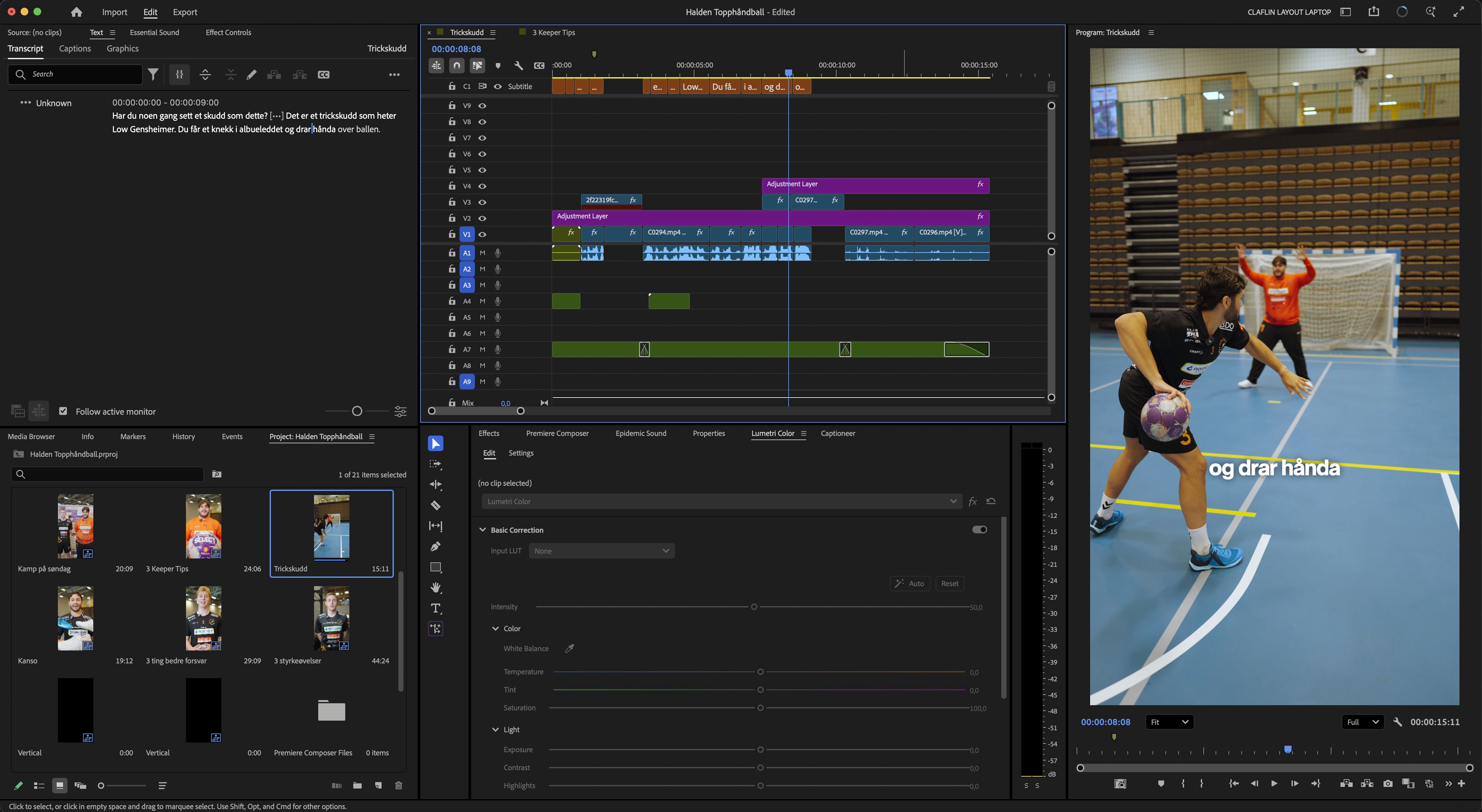
Task: Hide track V4 with eye icon
Action: point(483,186)
